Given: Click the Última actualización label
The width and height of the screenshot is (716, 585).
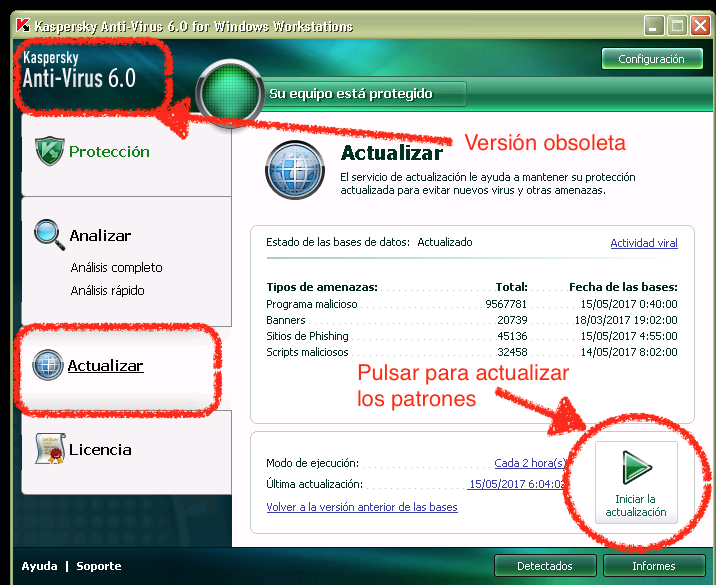Looking at the screenshot, I should point(315,484).
